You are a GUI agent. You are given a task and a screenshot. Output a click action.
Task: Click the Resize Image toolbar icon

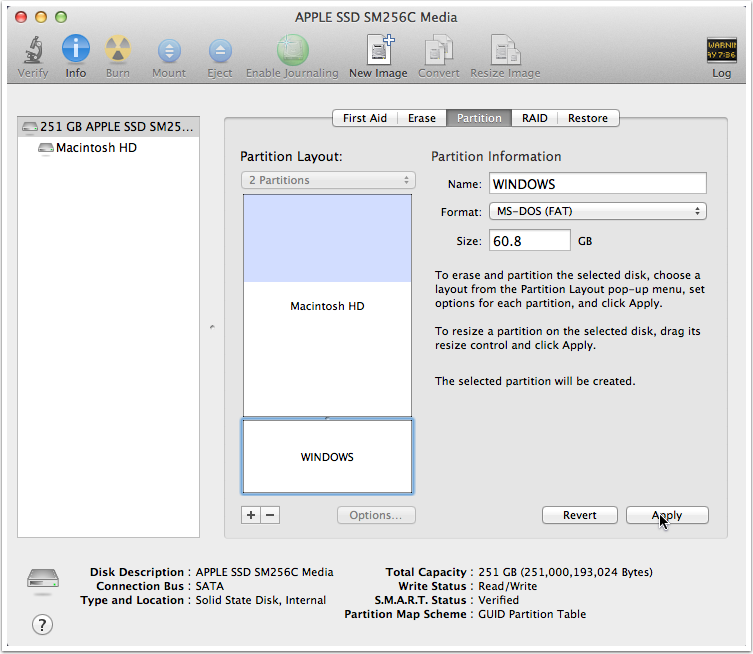click(x=505, y=49)
